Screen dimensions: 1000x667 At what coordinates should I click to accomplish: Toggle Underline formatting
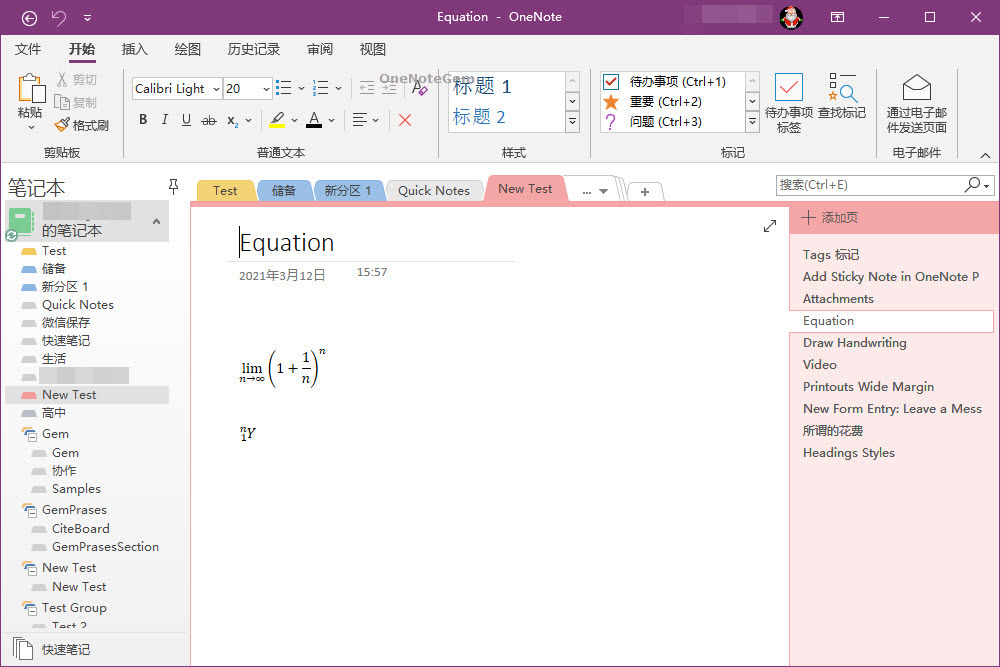point(186,120)
